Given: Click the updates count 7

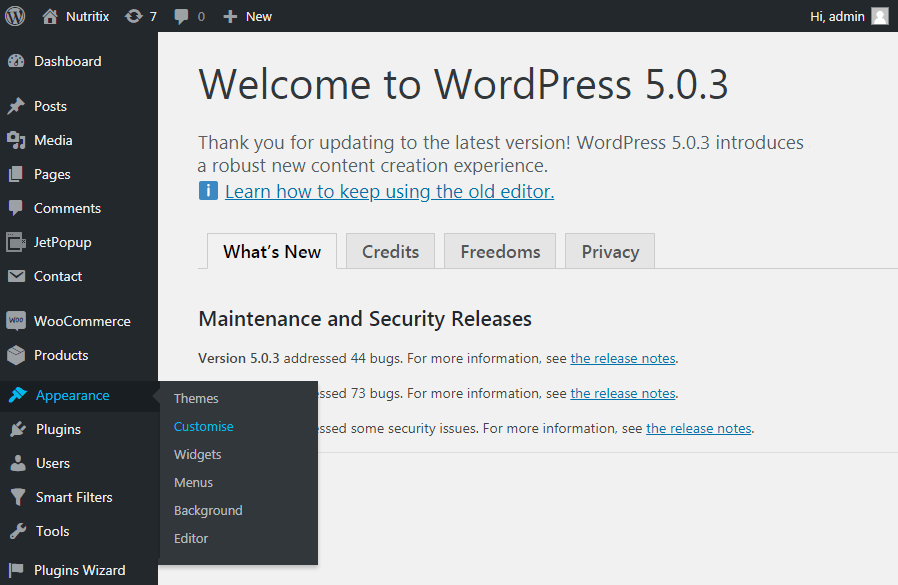Looking at the screenshot, I should click(x=153, y=17).
